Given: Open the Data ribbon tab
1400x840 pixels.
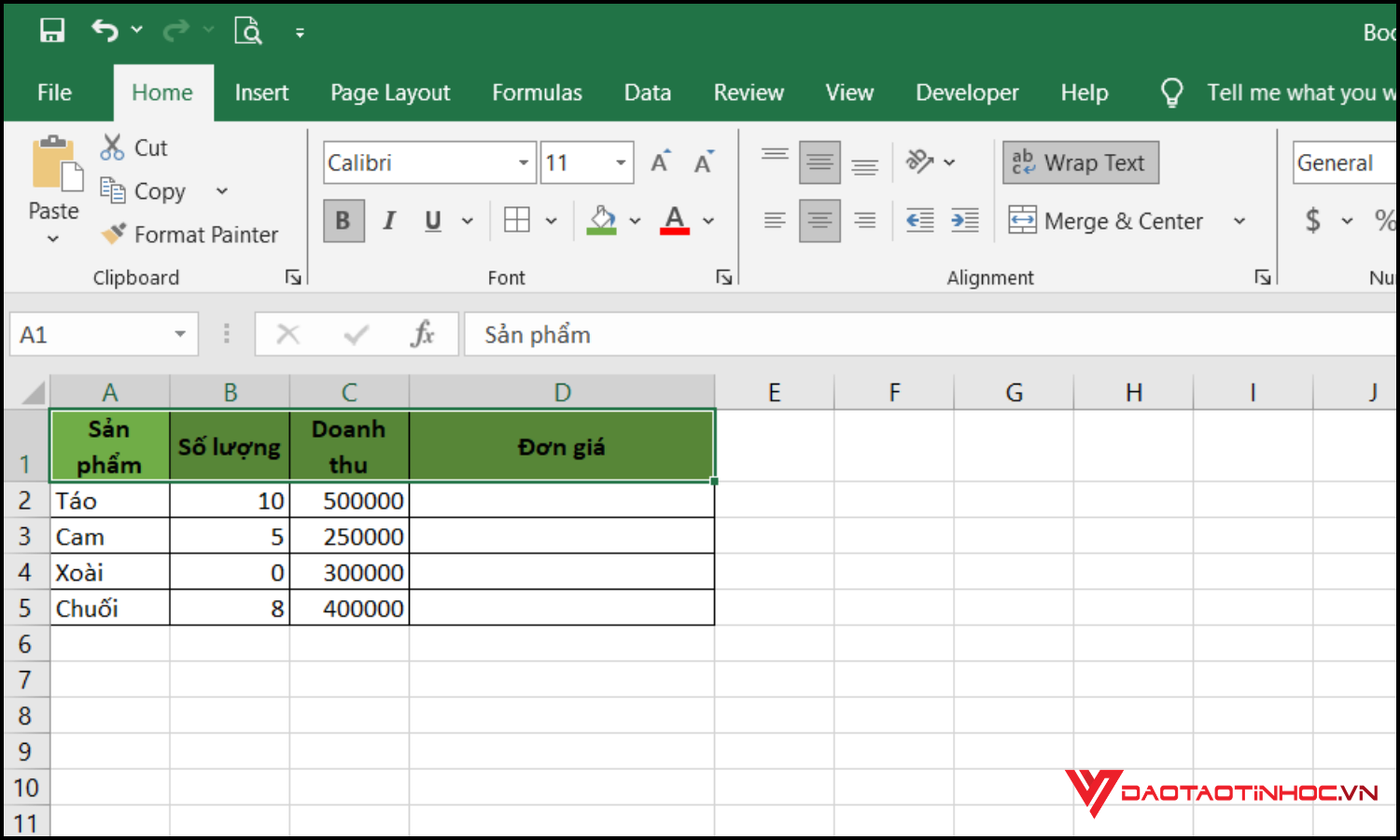Looking at the screenshot, I should 647,92.
